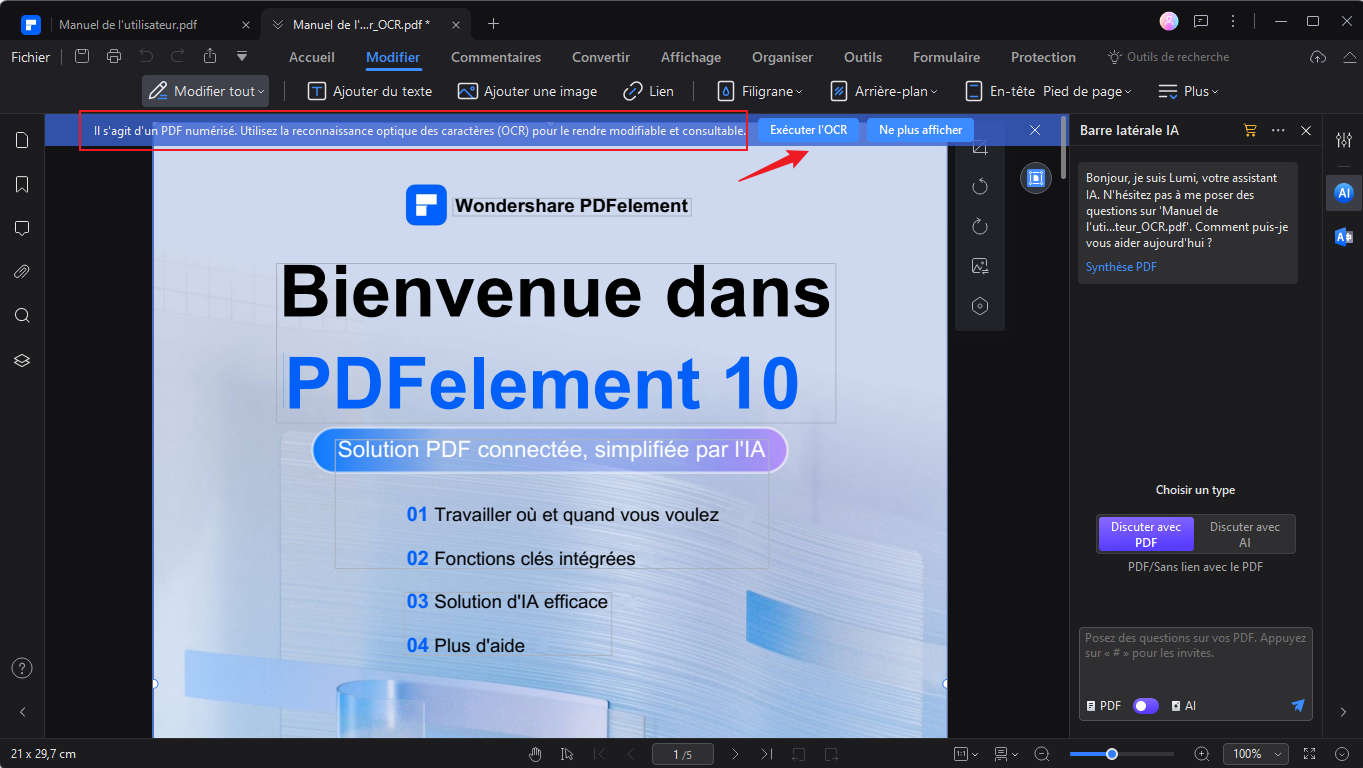Open the bookmarks panel icon
The width and height of the screenshot is (1363, 768).
[22, 184]
